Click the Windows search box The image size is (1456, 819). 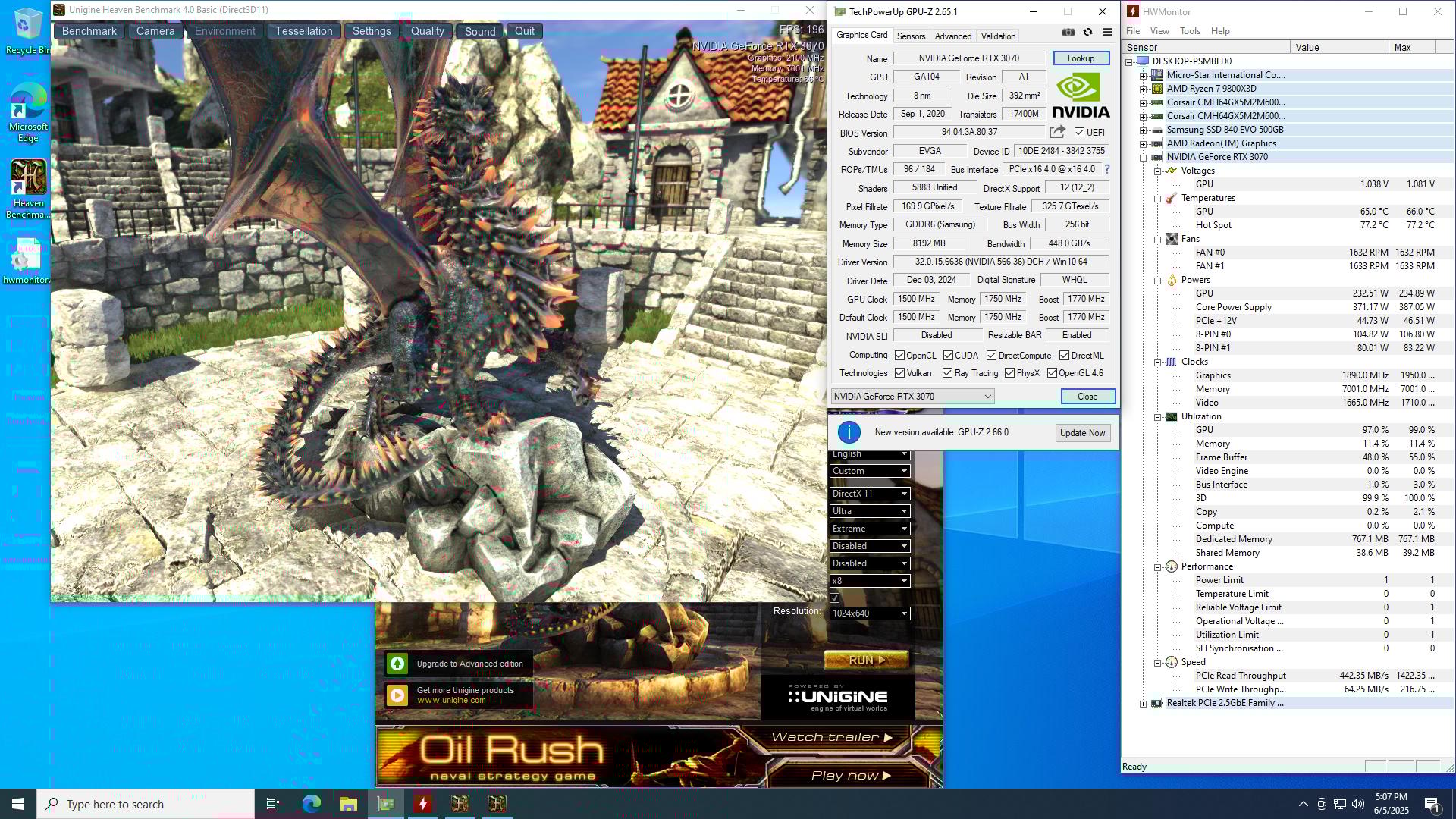146,804
